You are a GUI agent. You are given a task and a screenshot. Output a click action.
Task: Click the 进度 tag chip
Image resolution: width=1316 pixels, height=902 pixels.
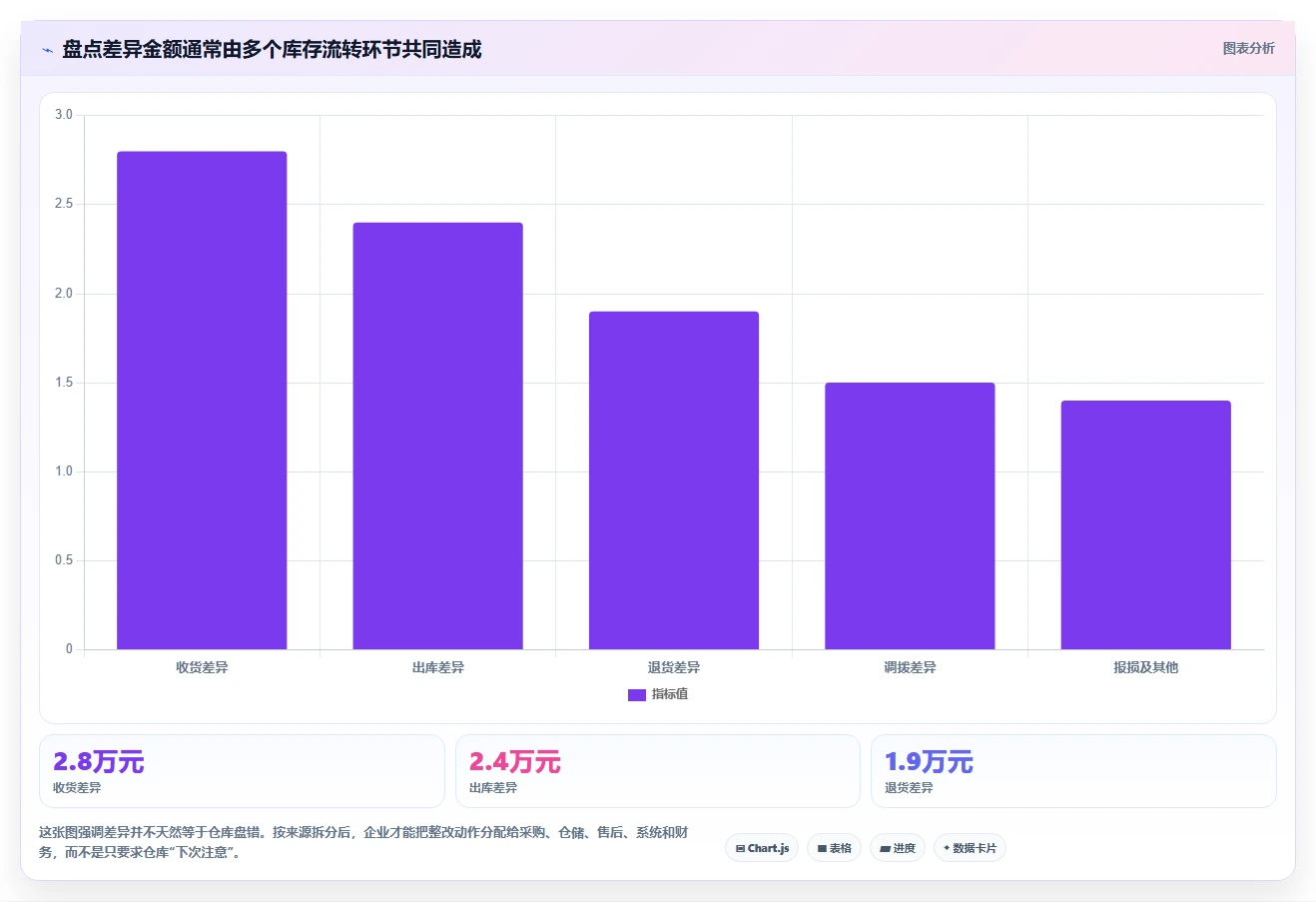898,848
